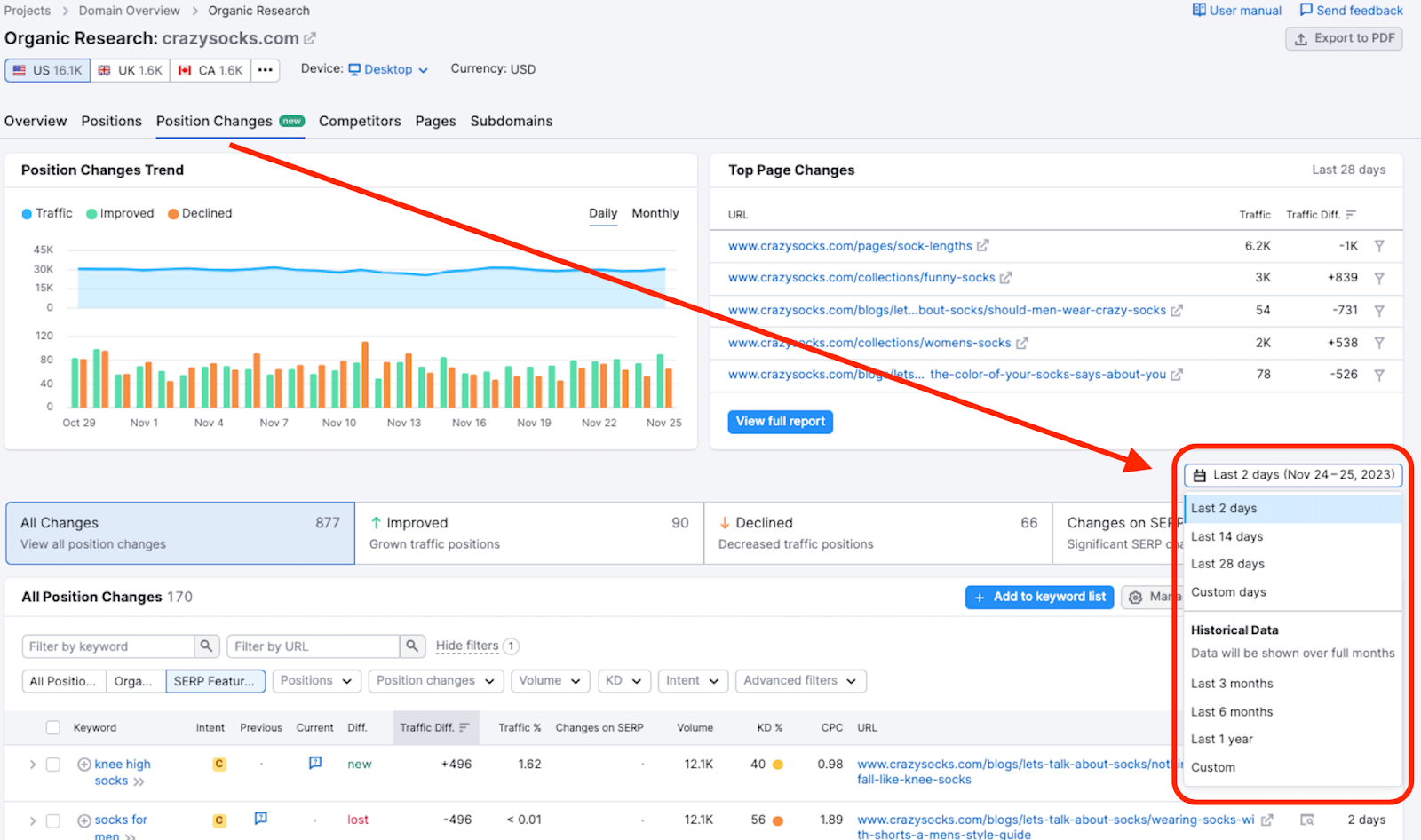Choose Custom days option
This screenshot has width=1421, height=840.
click(x=1293, y=592)
